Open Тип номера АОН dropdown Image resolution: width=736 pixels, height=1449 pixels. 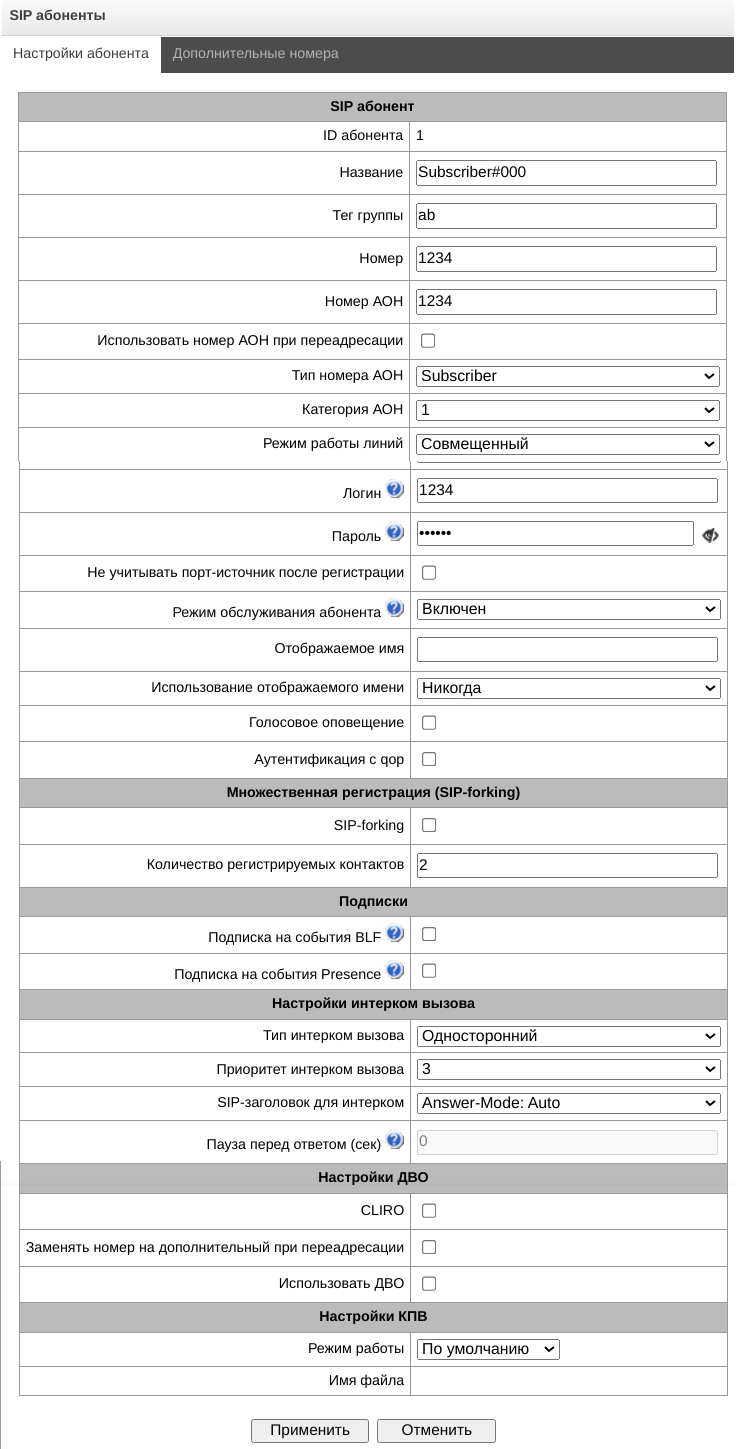[568, 376]
